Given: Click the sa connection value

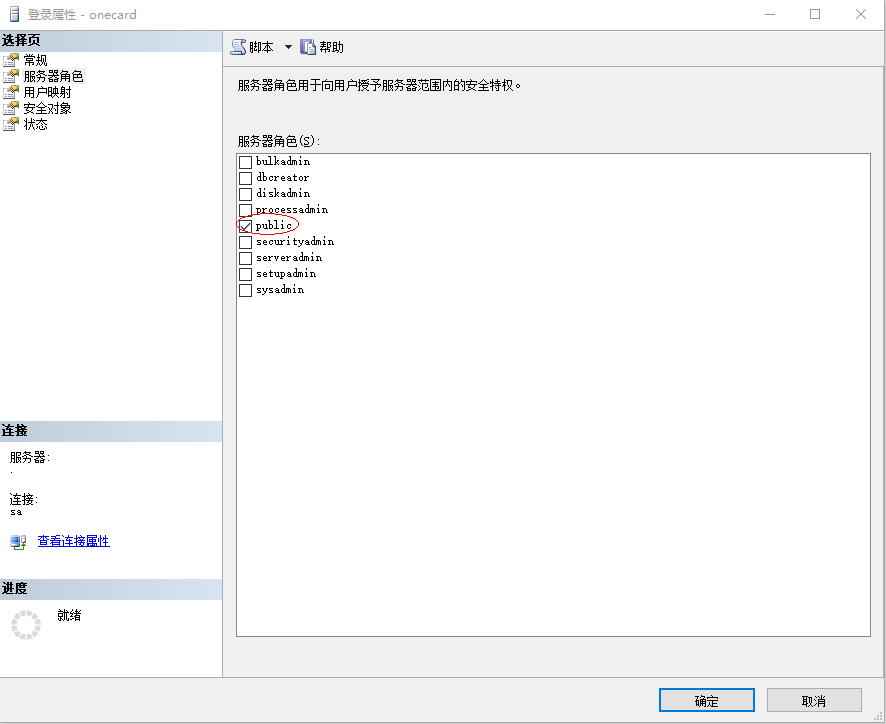Looking at the screenshot, I should tap(16, 512).
